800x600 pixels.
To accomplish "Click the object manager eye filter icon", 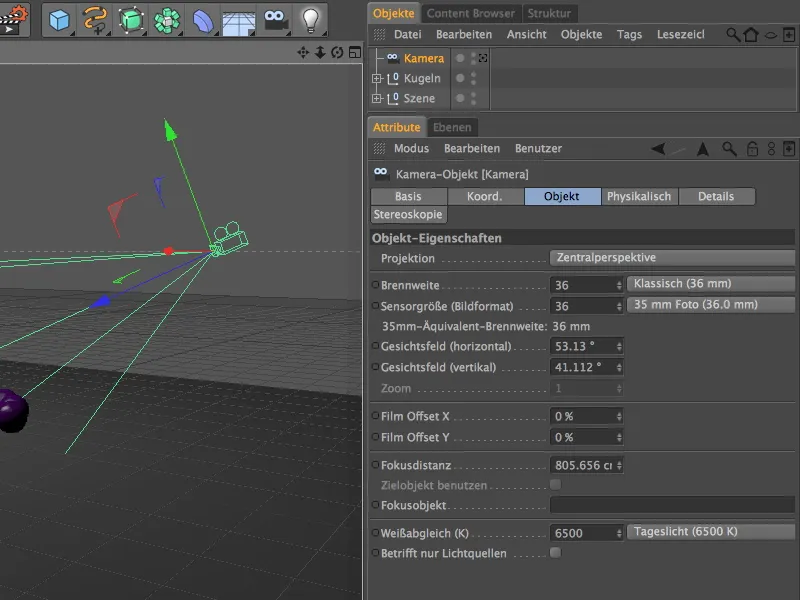I will point(770,35).
